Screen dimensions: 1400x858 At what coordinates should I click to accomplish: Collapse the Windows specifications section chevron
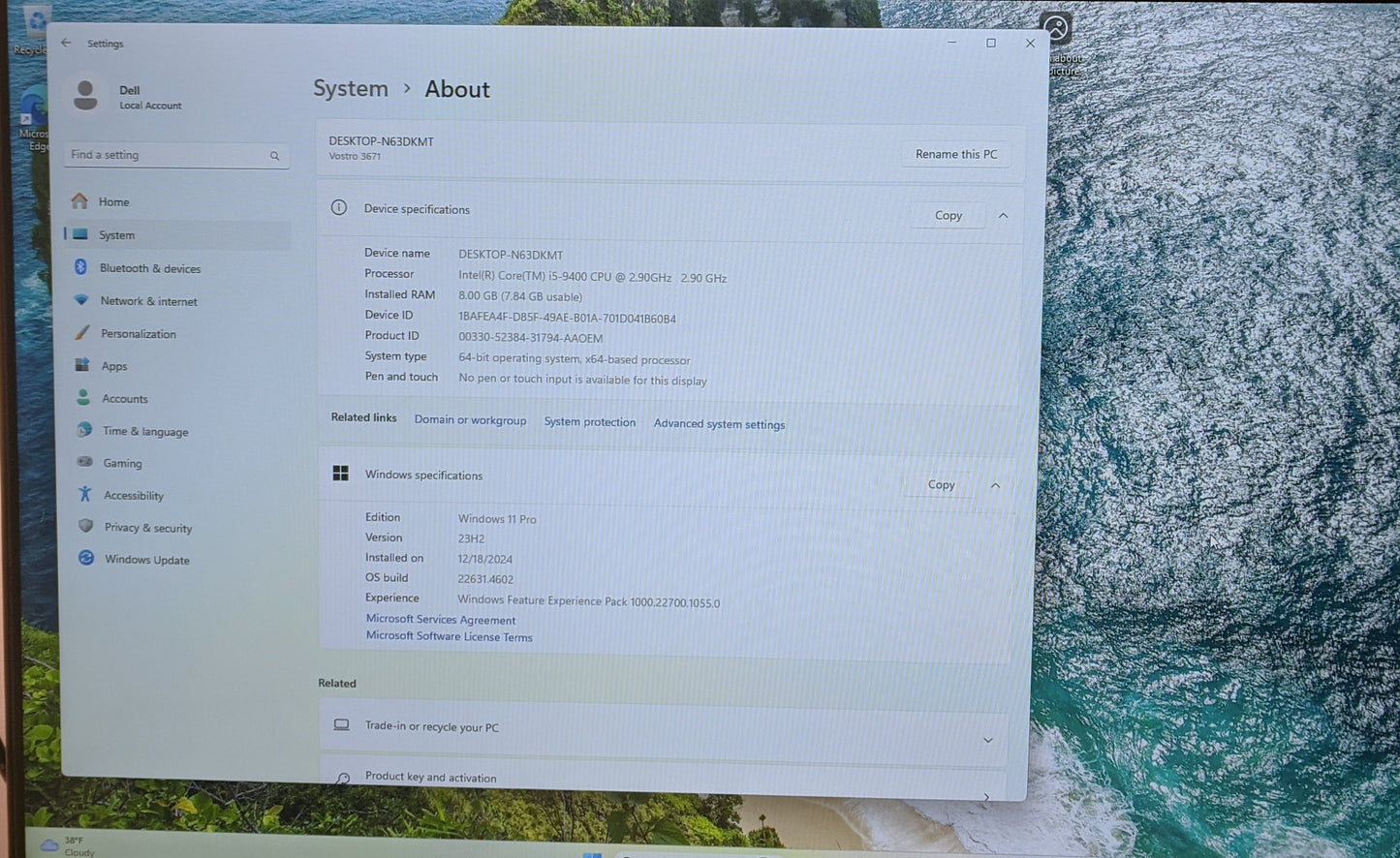(995, 485)
